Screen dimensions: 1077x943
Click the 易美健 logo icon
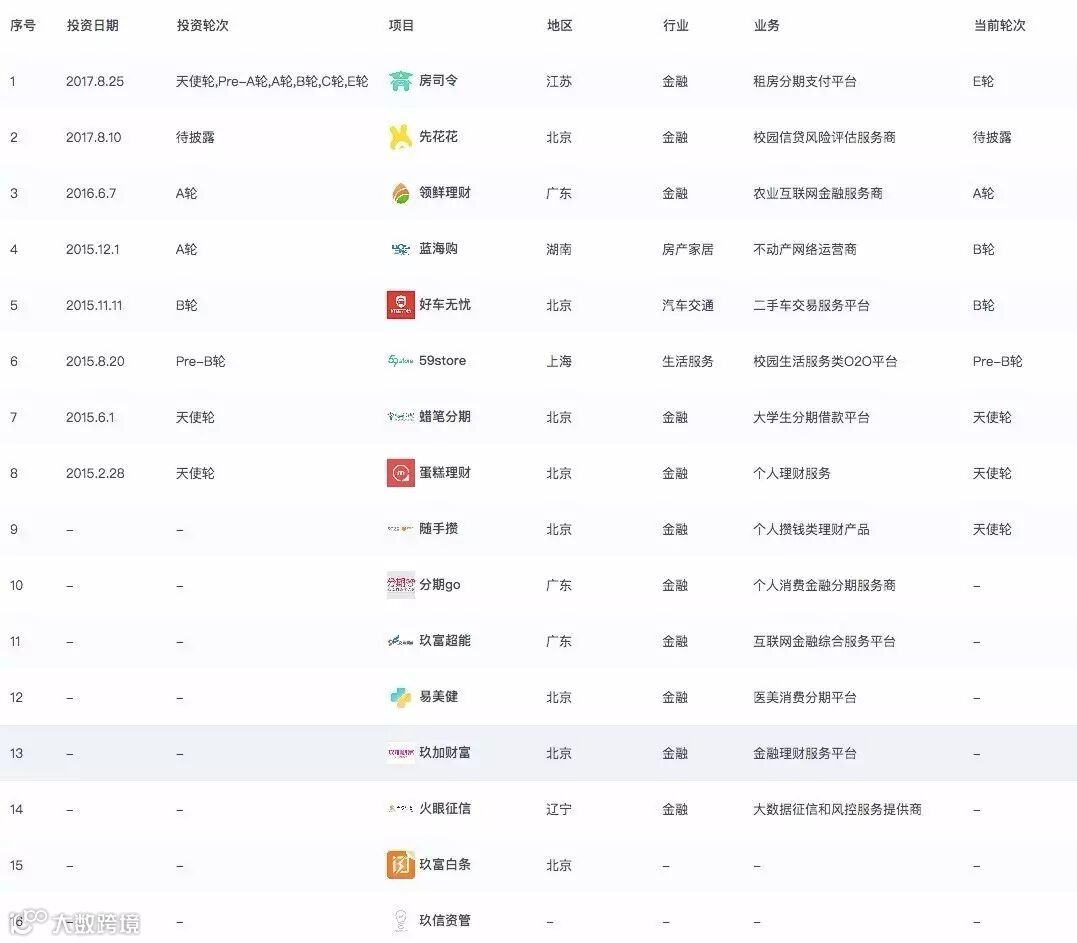click(400, 697)
